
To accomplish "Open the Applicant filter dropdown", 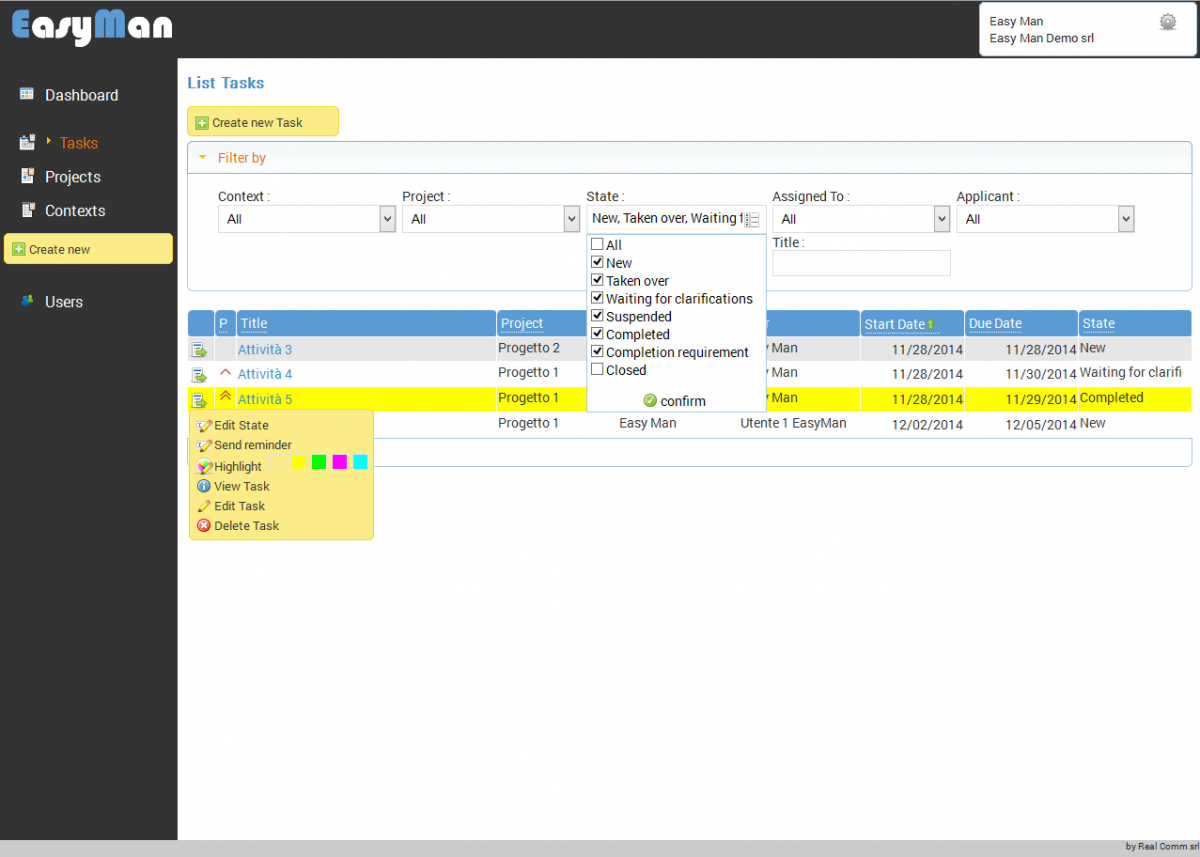I will click(x=1045, y=219).
